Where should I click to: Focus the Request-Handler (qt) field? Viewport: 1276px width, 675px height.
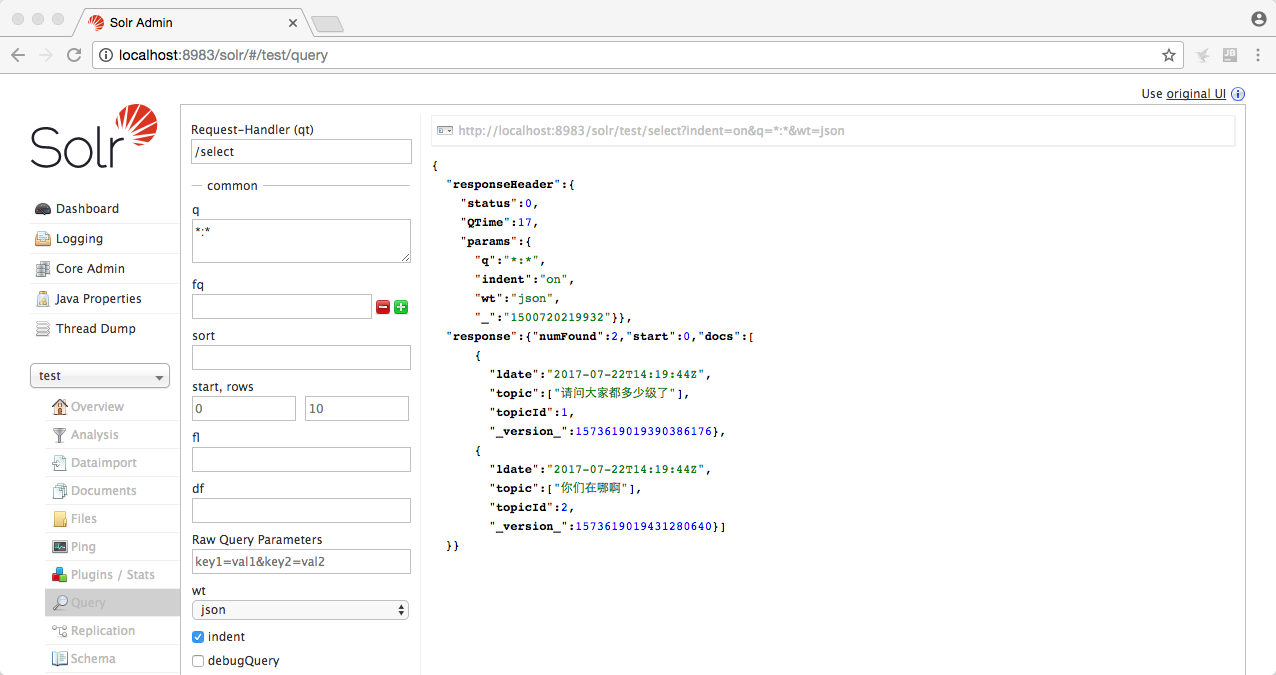pyautogui.click(x=301, y=151)
